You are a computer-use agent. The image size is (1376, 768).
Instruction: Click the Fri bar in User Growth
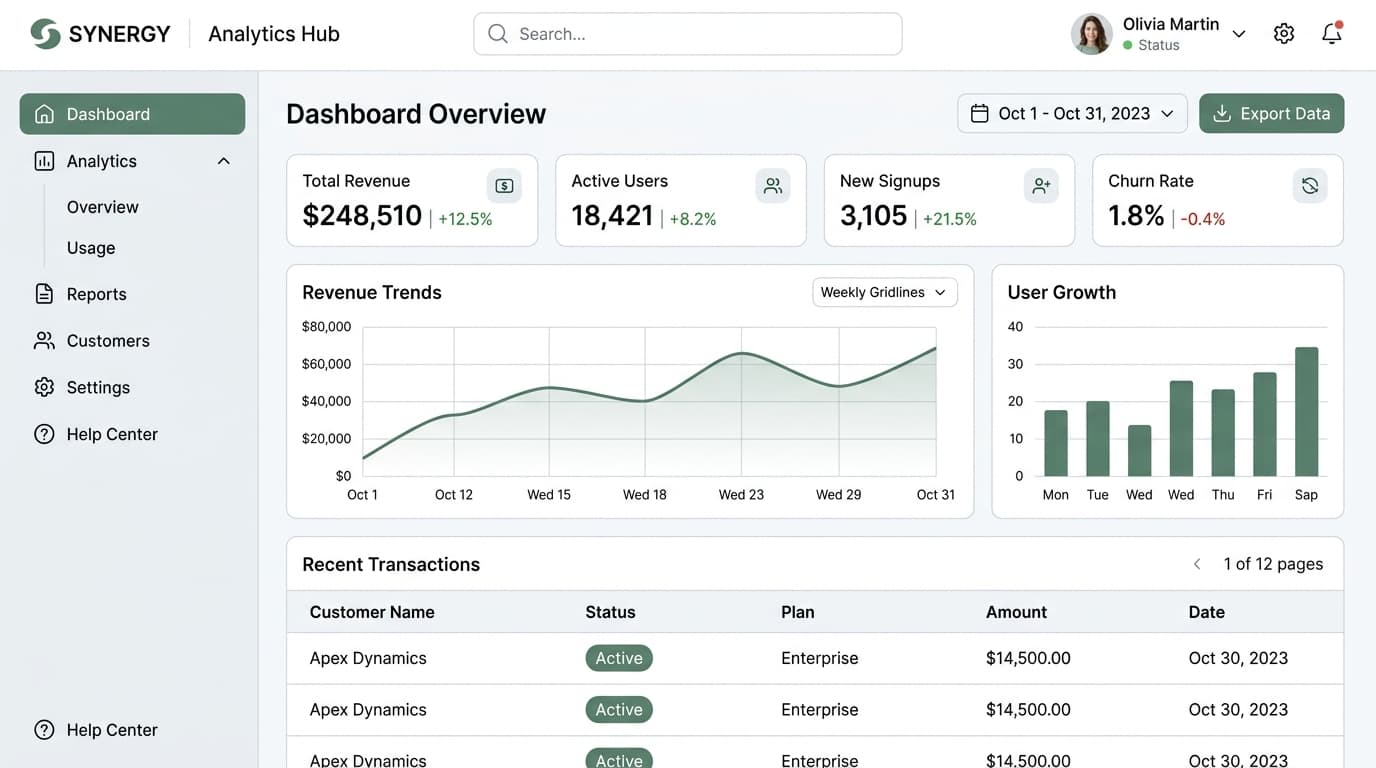1265,424
